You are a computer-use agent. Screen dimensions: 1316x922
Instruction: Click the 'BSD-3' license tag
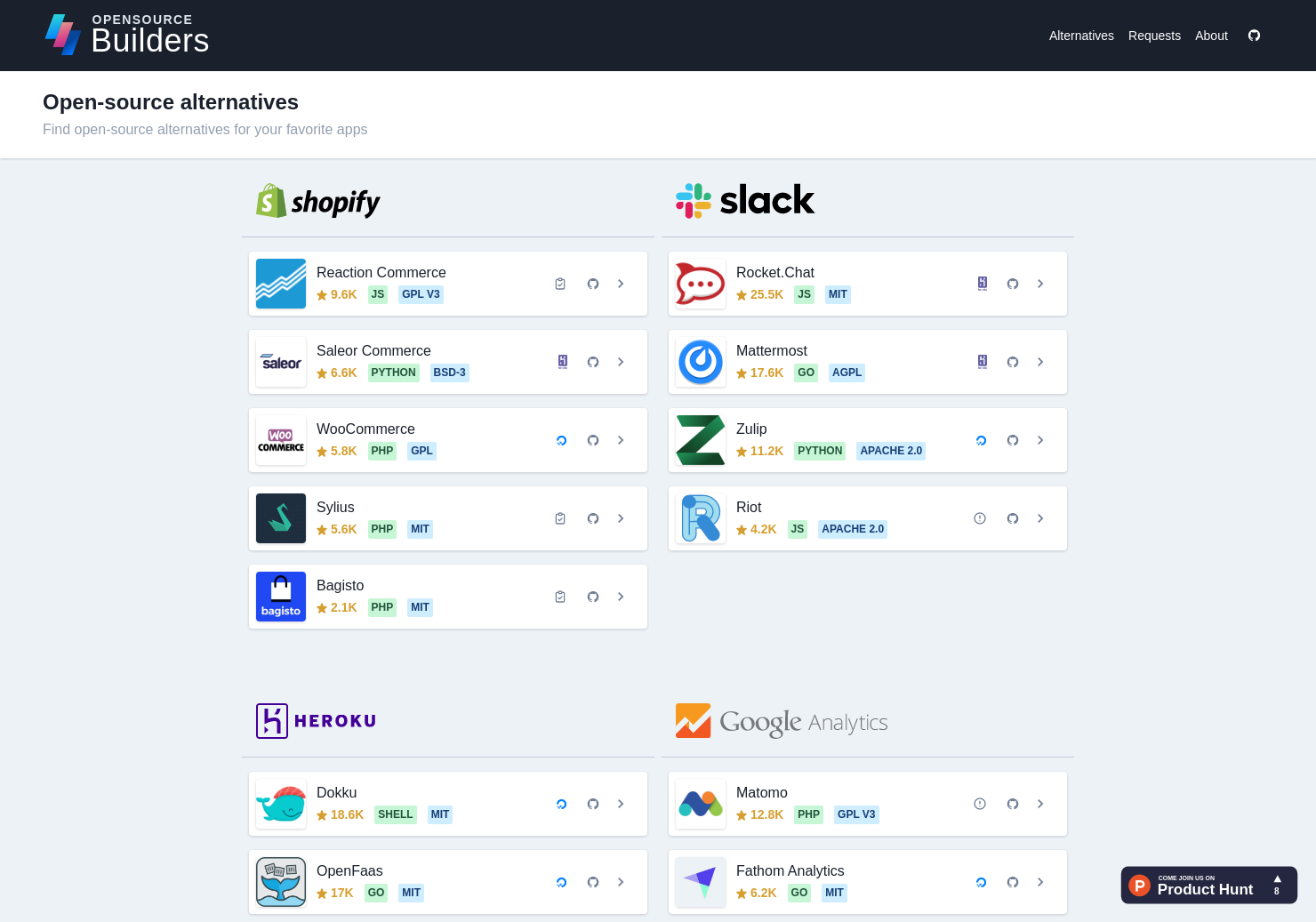(450, 373)
